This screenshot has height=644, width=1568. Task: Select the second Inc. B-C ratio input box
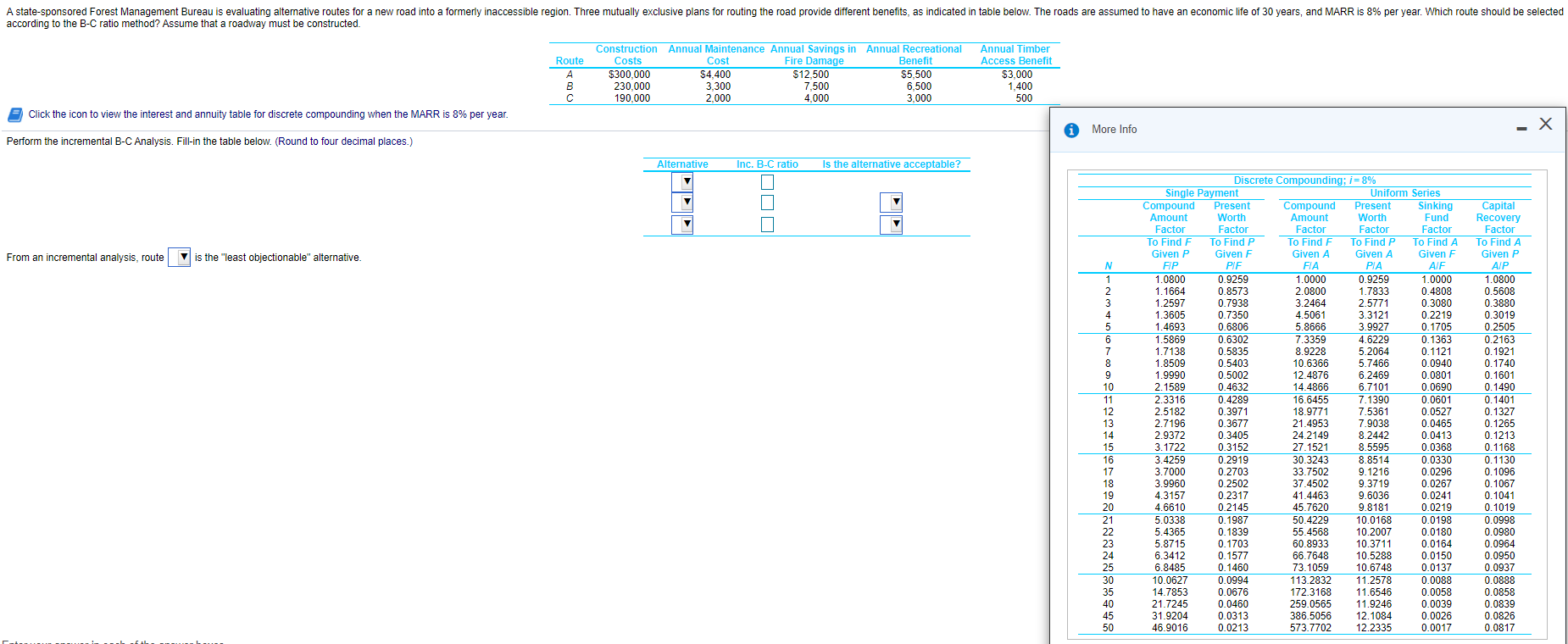(767, 203)
